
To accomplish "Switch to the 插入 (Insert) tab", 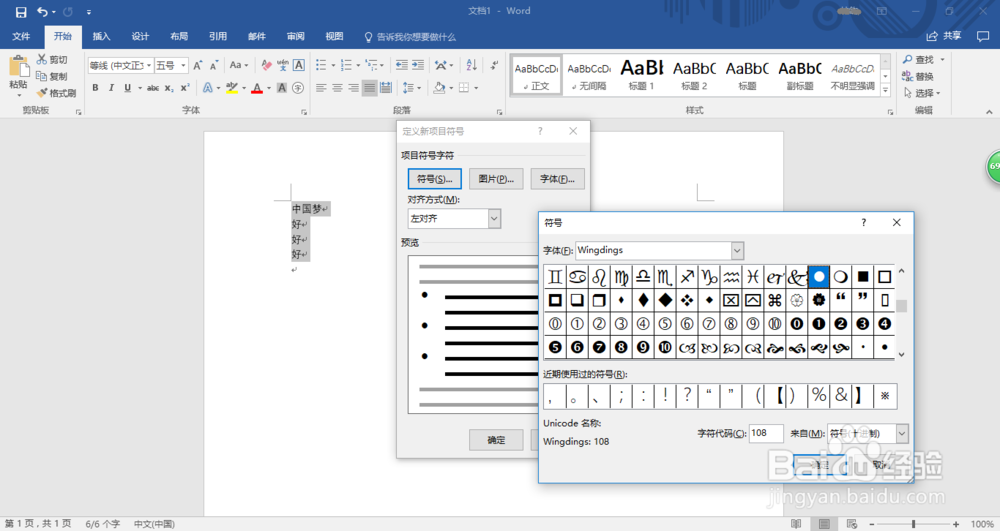I will tap(101, 36).
